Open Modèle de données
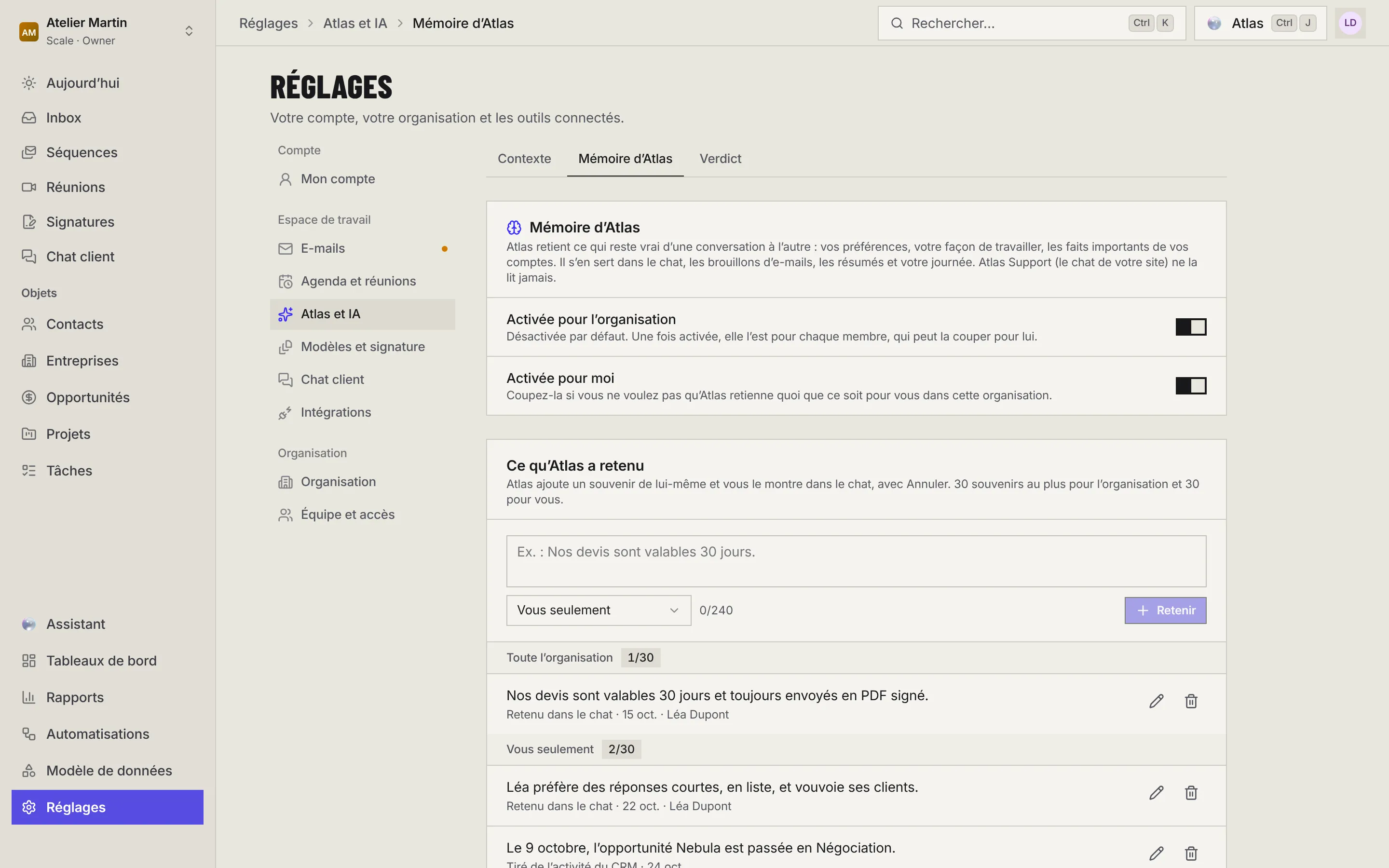Screen dimensions: 1389x868 click(108, 771)
